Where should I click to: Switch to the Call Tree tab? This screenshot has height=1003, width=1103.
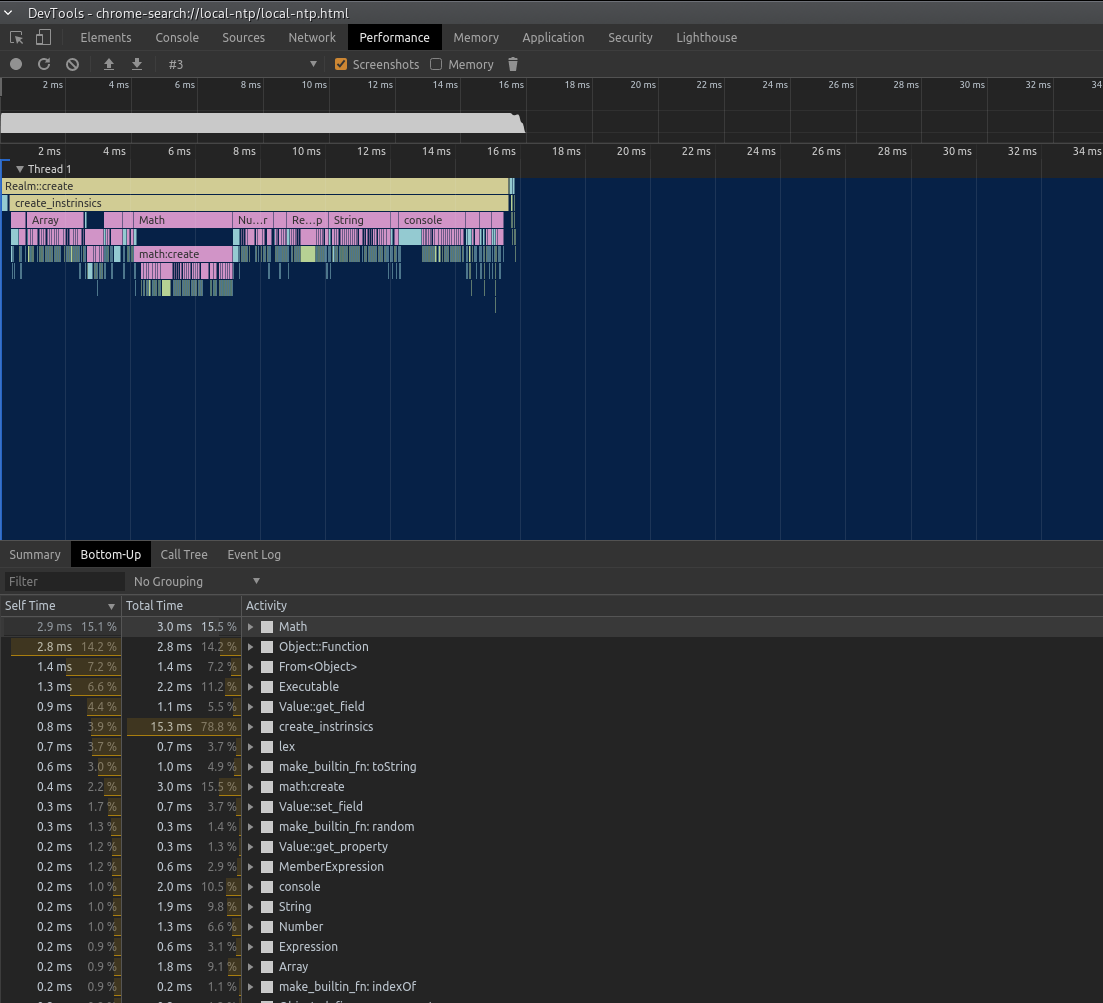click(184, 554)
